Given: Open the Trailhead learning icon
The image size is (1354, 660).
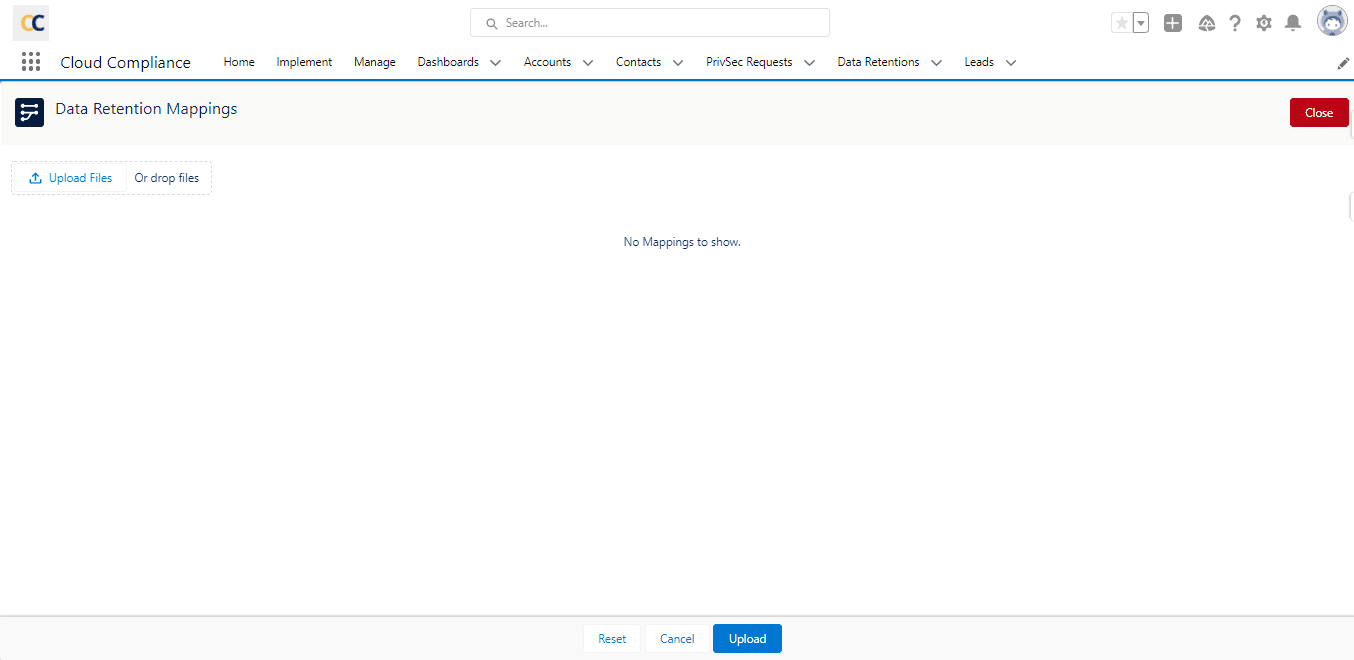Looking at the screenshot, I should [x=1206, y=22].
